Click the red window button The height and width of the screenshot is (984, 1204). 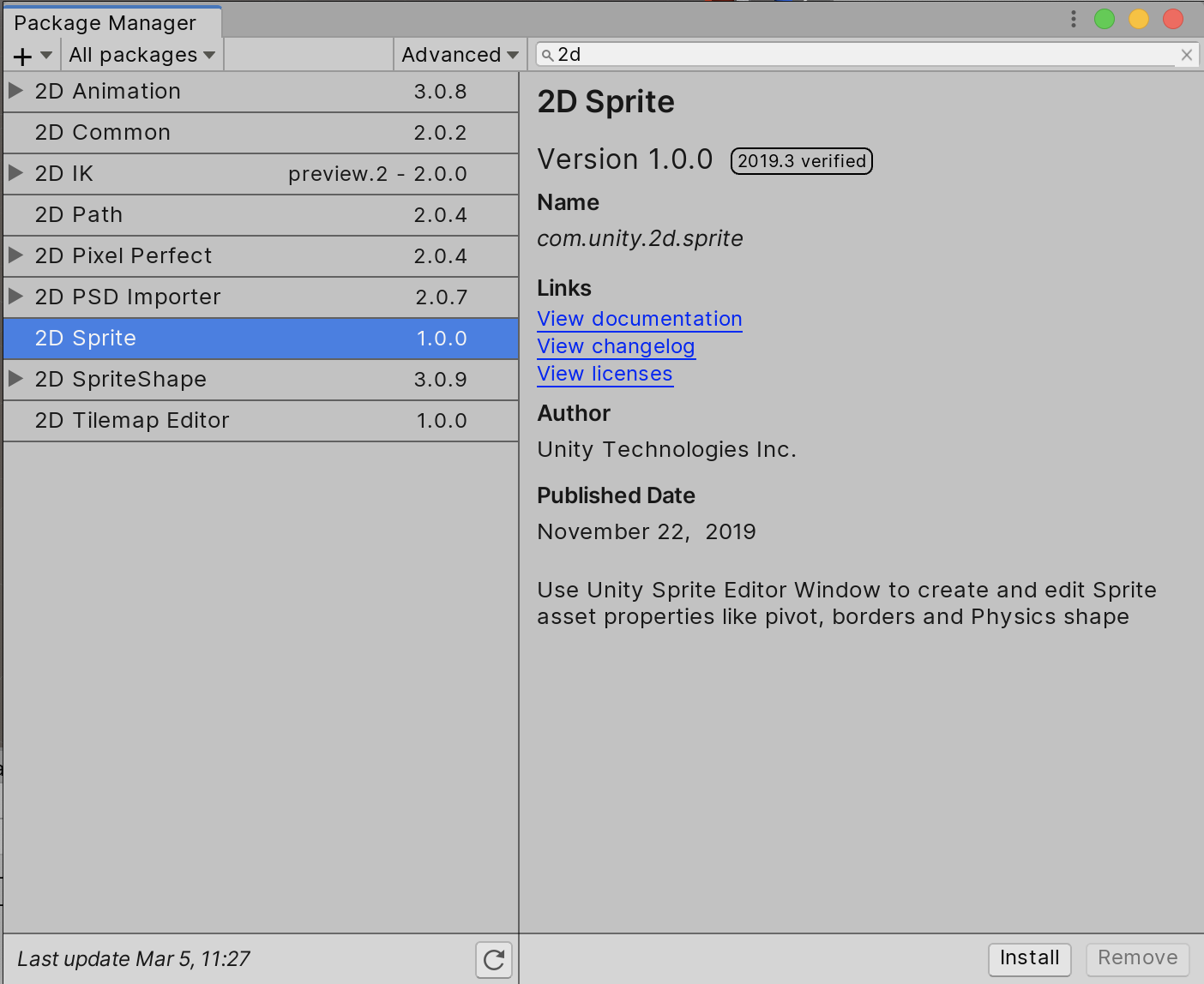pos(1173,19)
